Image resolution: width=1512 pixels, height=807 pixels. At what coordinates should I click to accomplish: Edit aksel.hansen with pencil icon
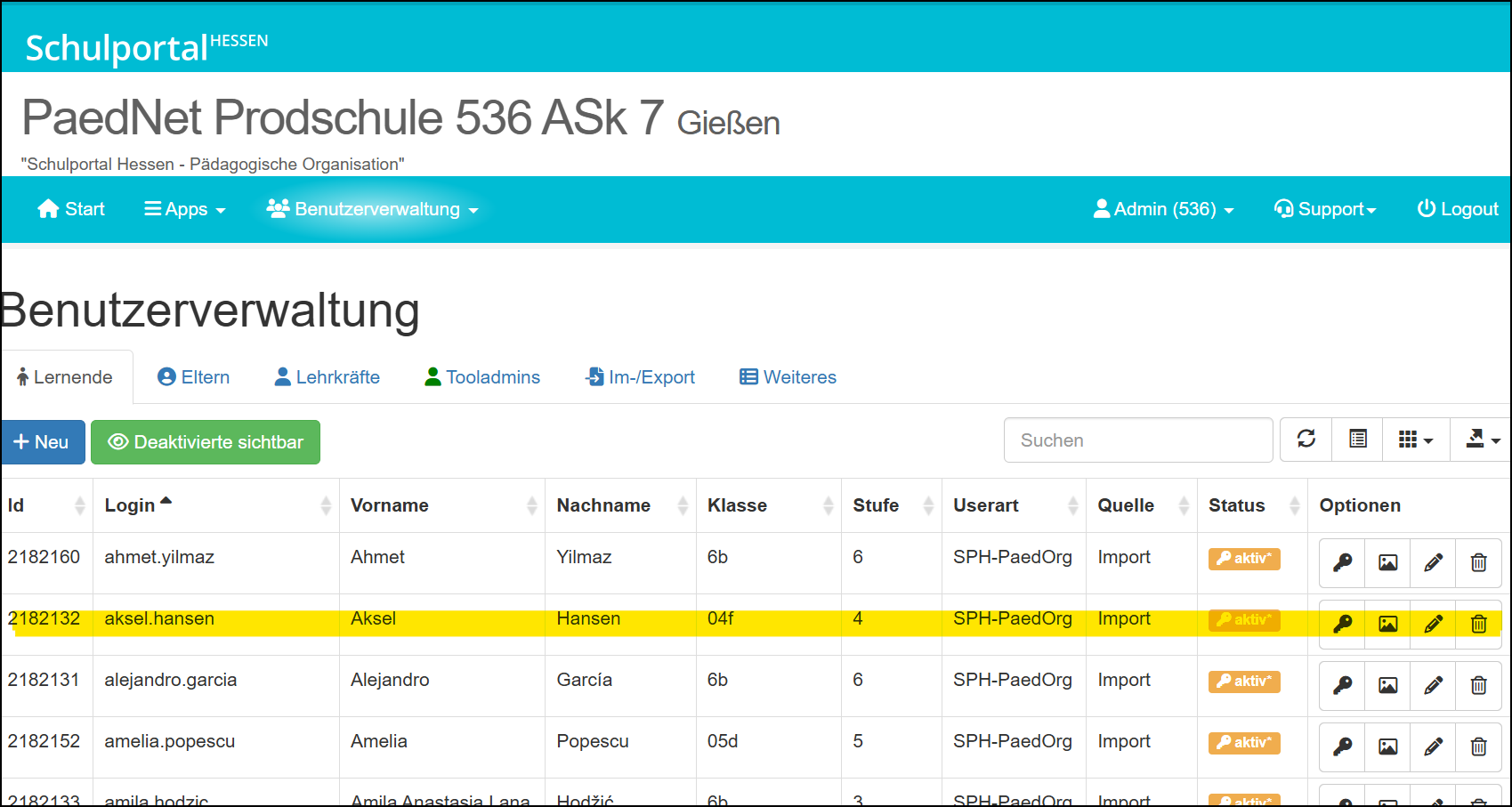tap(1433, 624)
